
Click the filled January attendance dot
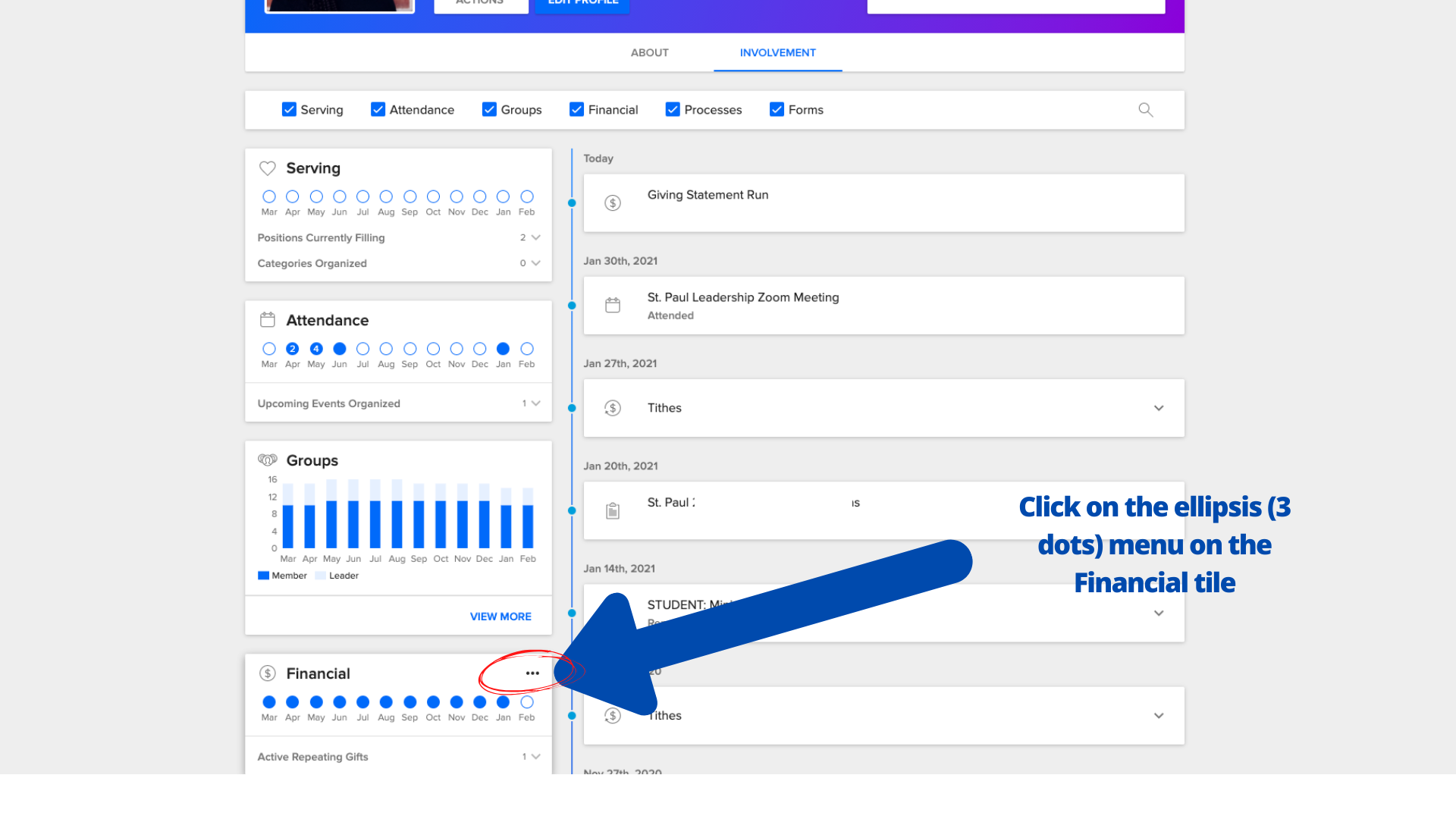[x=503, y=349]
